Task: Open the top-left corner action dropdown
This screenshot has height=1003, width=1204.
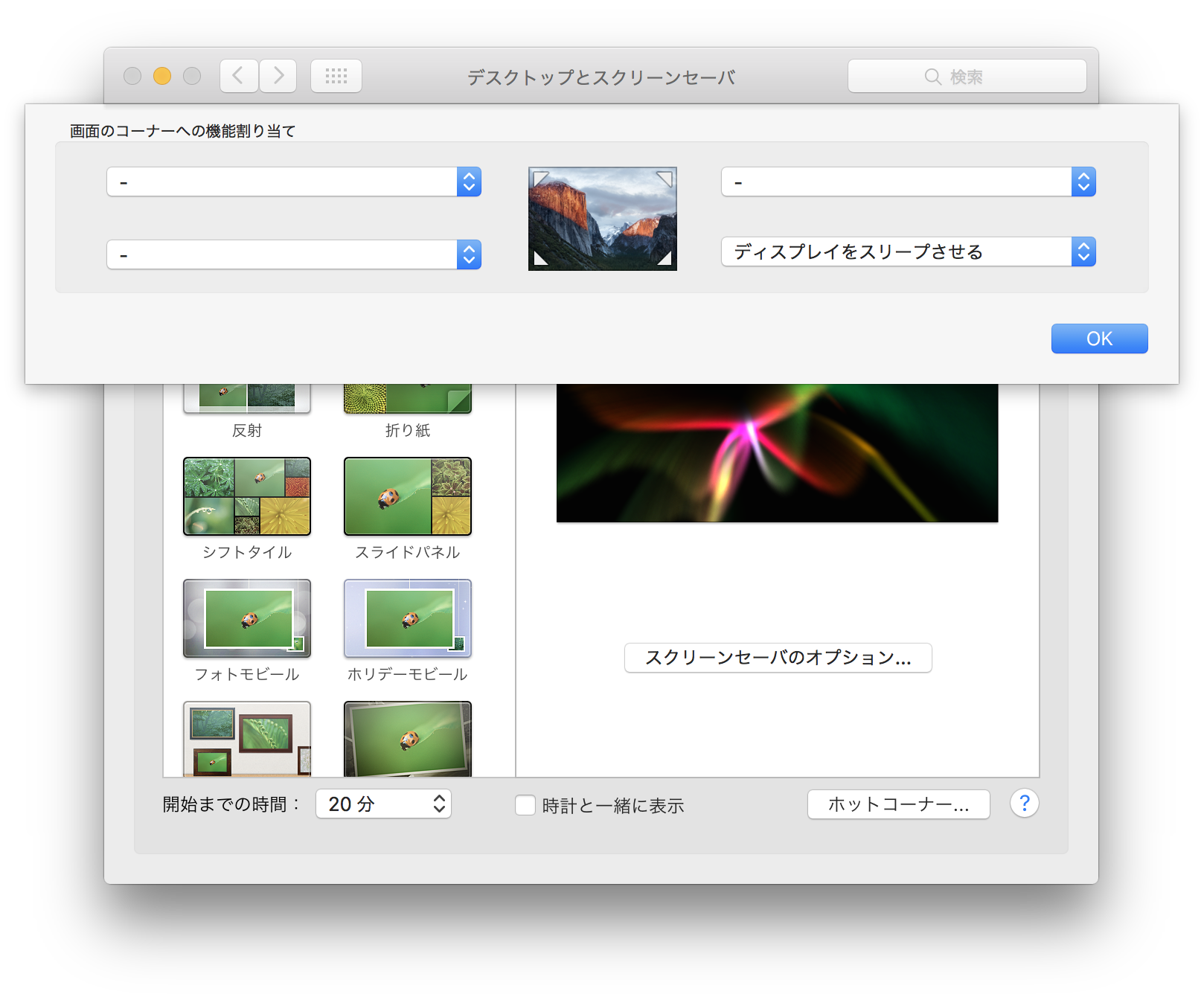Action: [x=294, y=182]
